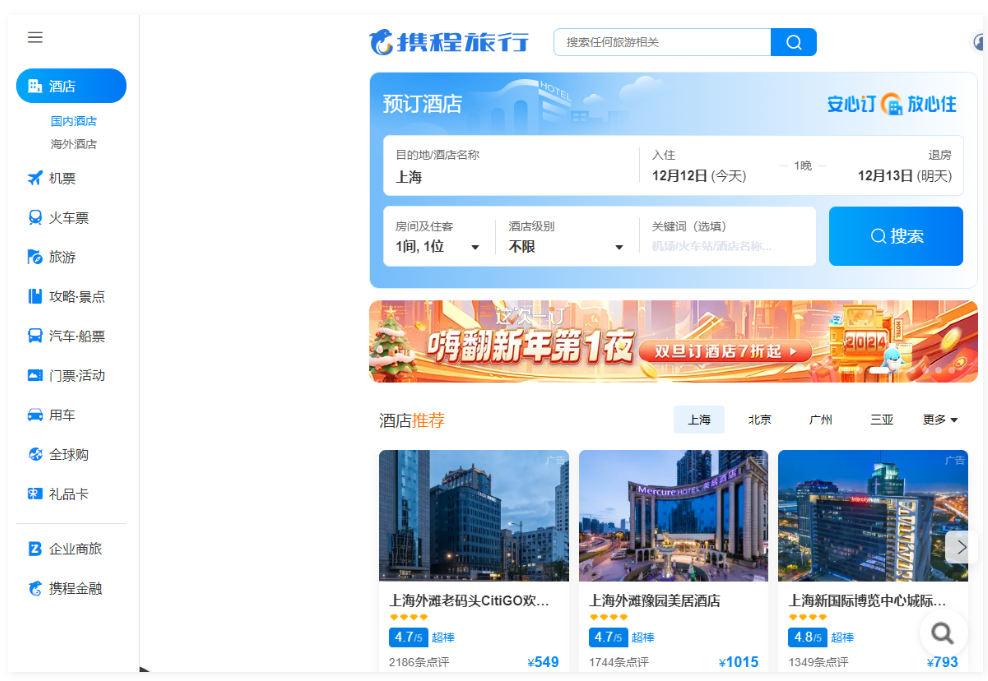The image size is (988, 681).
Task: Click 1744条点评 review count
Action: pyautogui.click(x=619, y=662)
